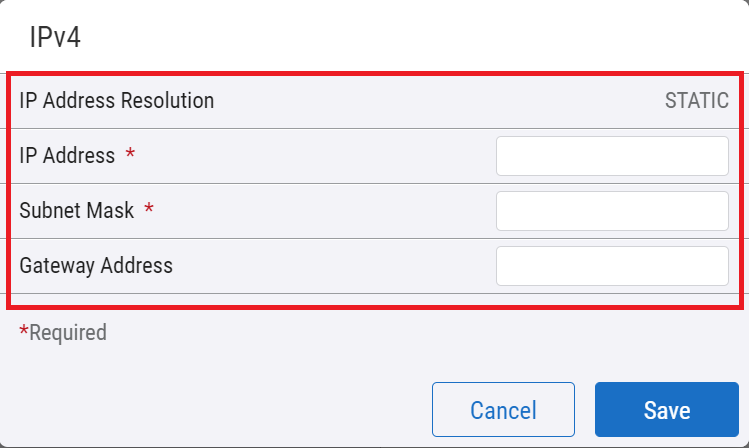Click the Subnet Mask label text
Viewport: 749px width, 448px height.
(77, 211)
